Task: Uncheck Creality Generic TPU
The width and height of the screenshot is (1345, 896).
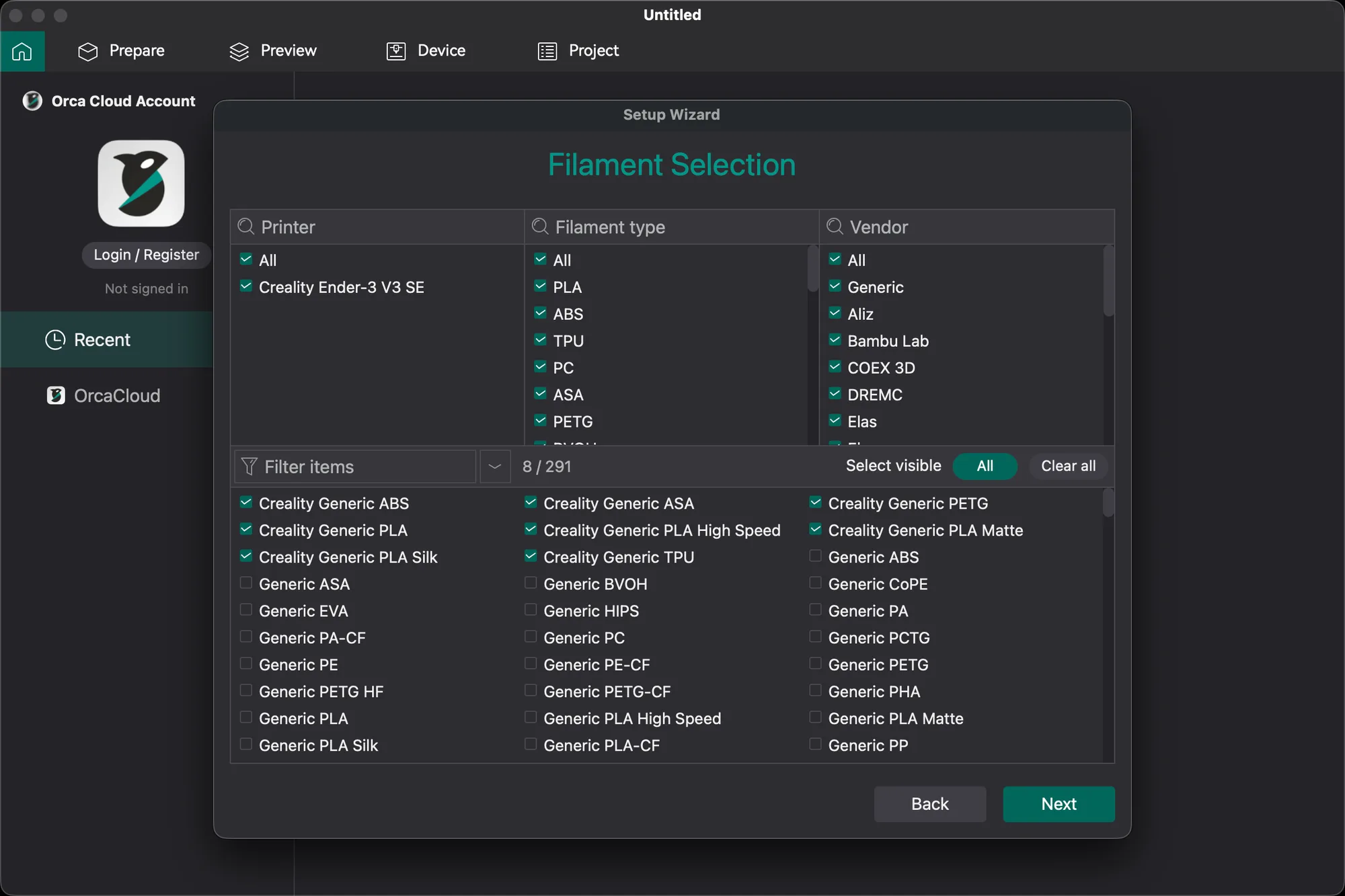Action: [x=531, y=557]
